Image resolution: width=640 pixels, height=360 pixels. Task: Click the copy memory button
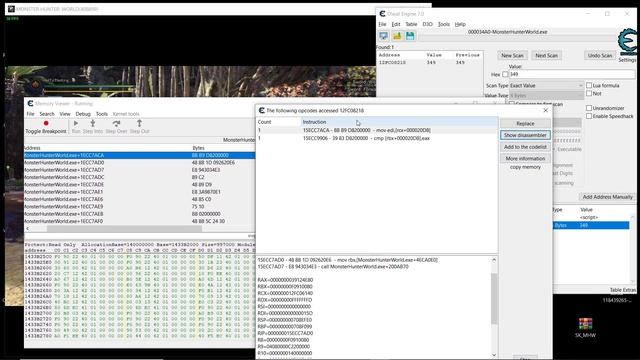pyautogui.click(x=525, y=167)
